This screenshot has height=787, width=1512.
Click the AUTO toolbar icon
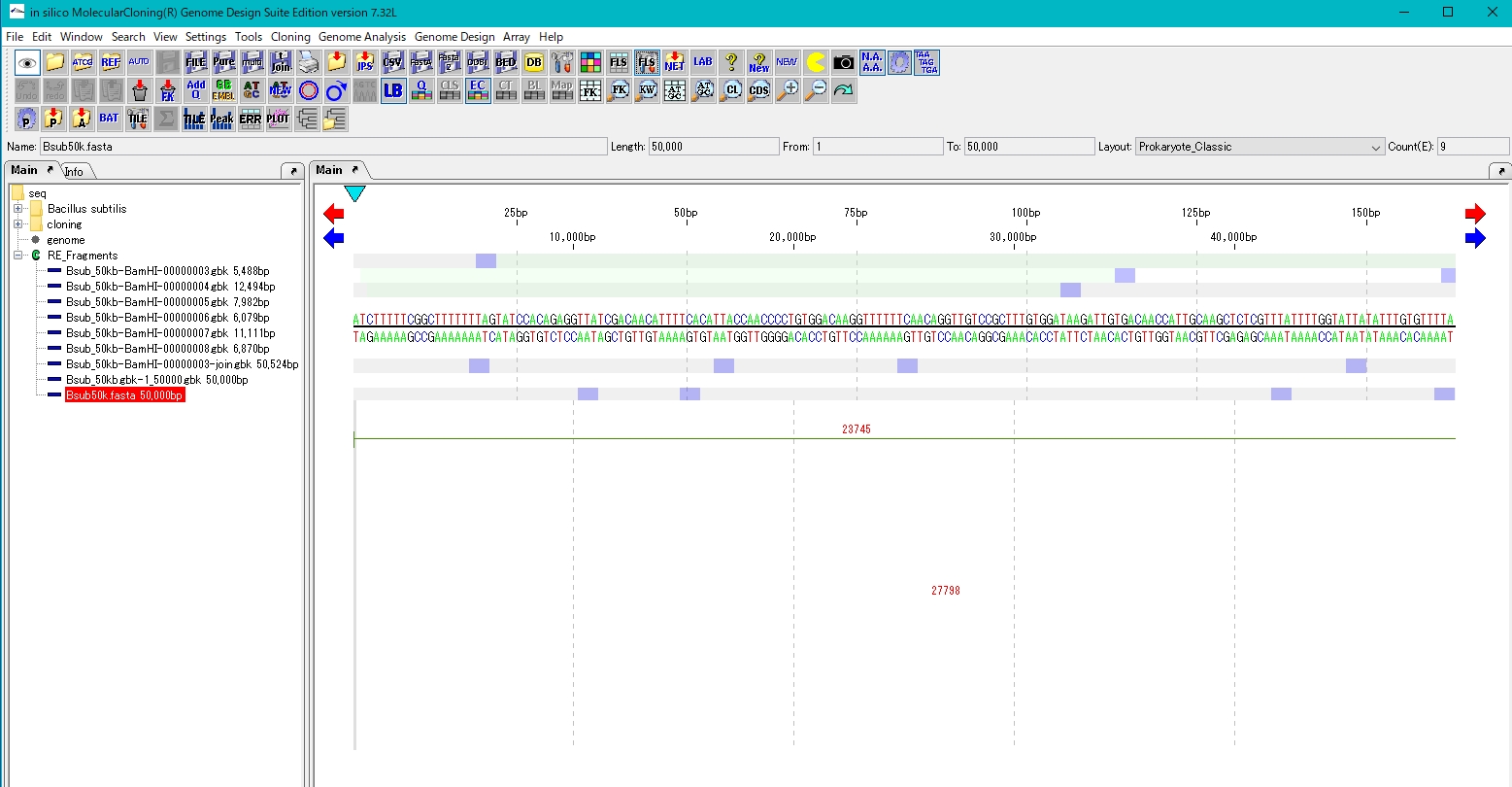[139, 63]
